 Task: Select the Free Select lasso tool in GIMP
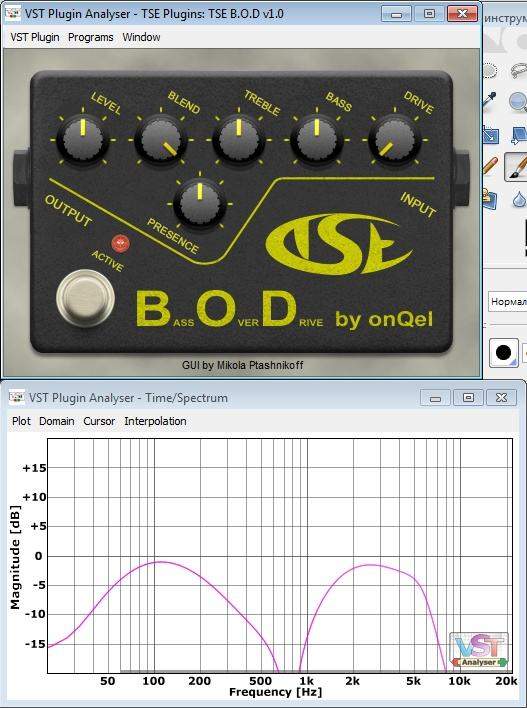pyautogui.click(x=518, y=71)
